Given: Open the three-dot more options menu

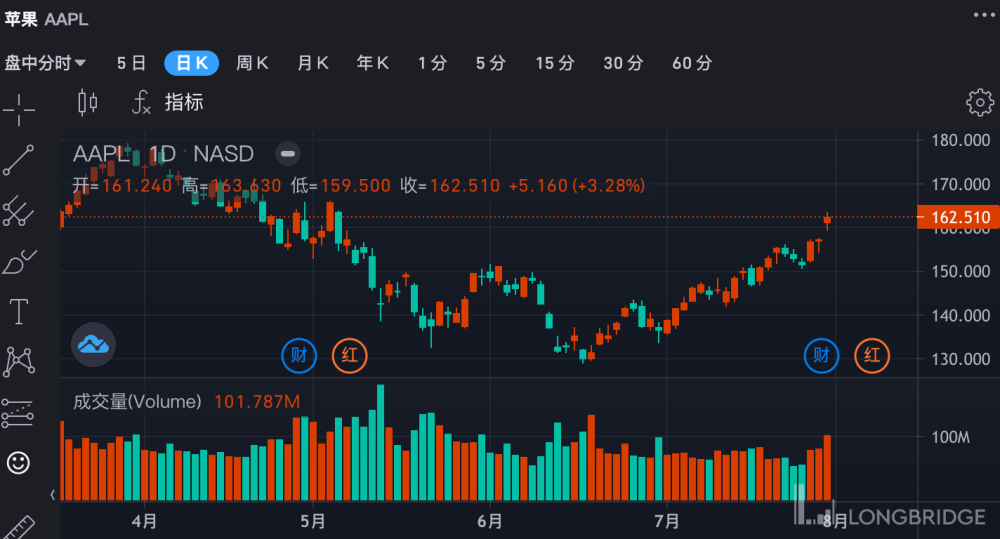Looking at the screenshot, I should [x=983, y=14].
